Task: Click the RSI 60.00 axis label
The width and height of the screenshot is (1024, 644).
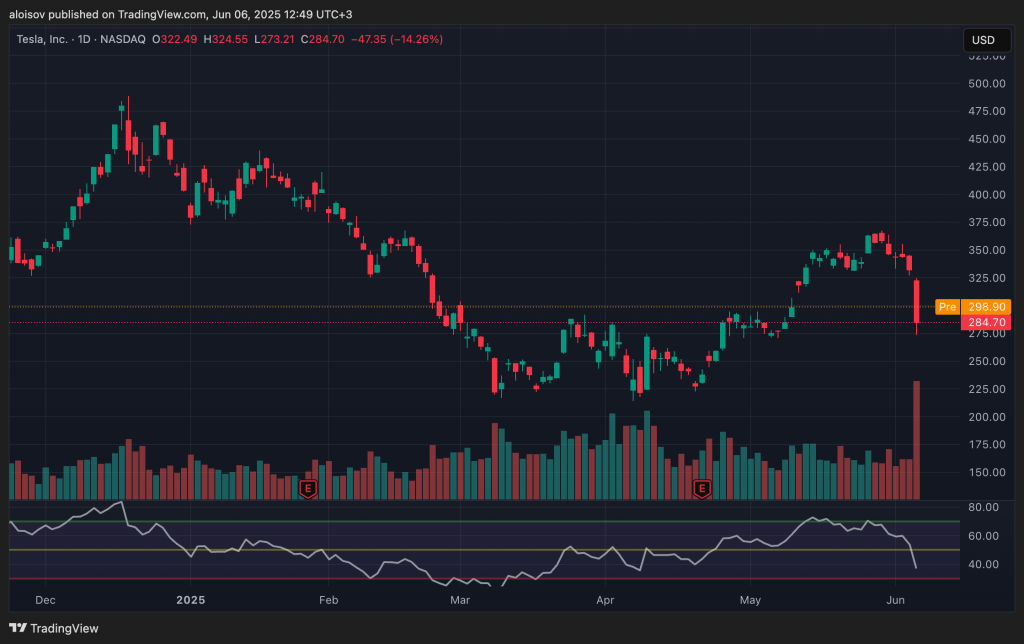Action: [x=984, y=536]
